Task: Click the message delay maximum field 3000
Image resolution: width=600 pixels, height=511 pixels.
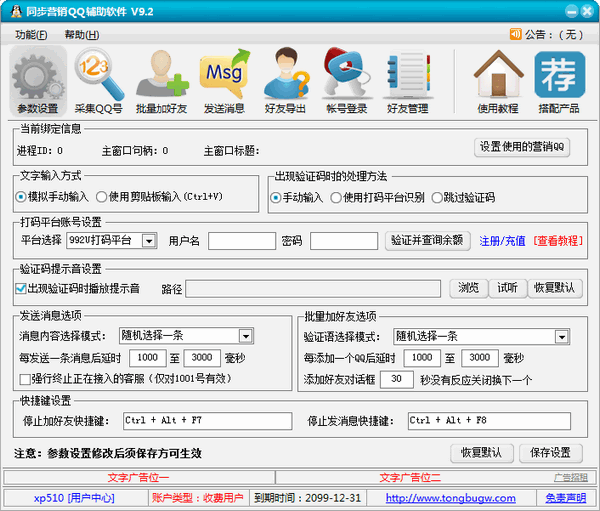Action: point(202,358)
